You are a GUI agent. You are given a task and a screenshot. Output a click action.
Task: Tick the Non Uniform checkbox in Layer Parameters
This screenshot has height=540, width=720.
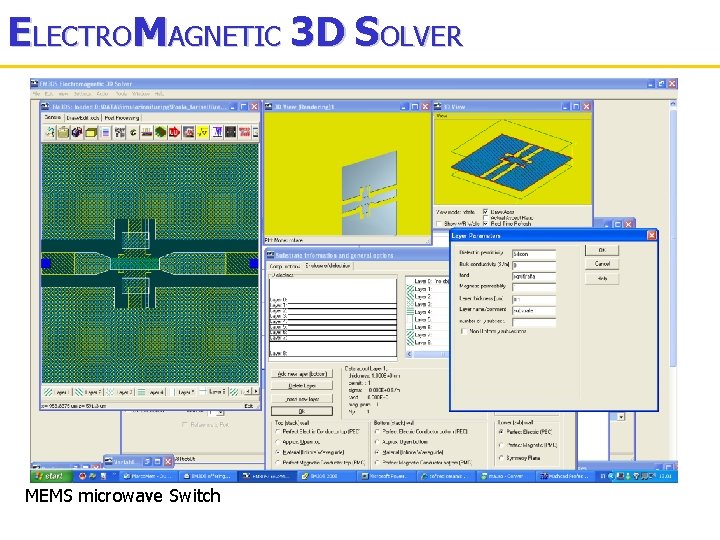tap(464, 331)
